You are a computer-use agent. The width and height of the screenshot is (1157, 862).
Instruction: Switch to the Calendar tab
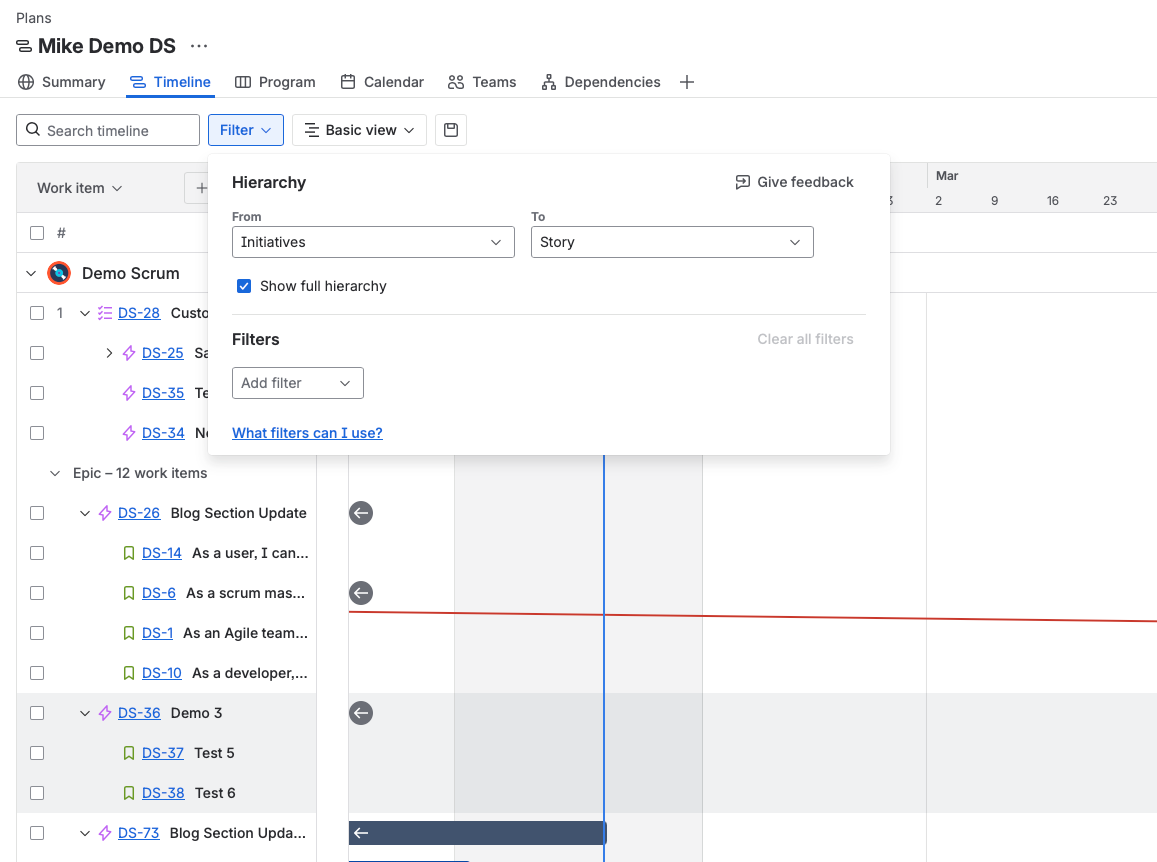[x=382, y=82]
